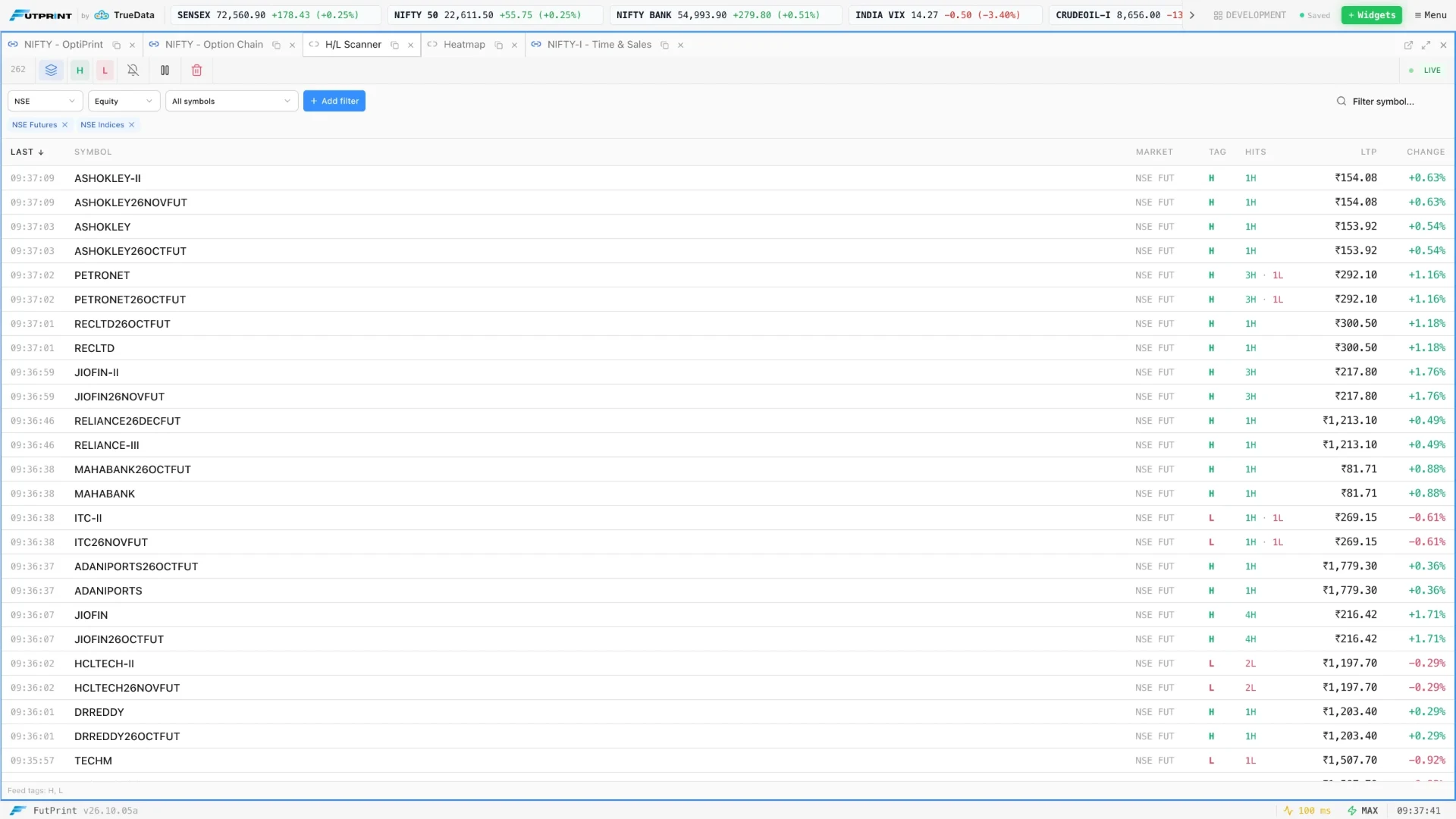The width and height of the screenshot is (1456, 819).
Task: Remove the NSE Futures filter chip
Action: click(x=64, y=125)
